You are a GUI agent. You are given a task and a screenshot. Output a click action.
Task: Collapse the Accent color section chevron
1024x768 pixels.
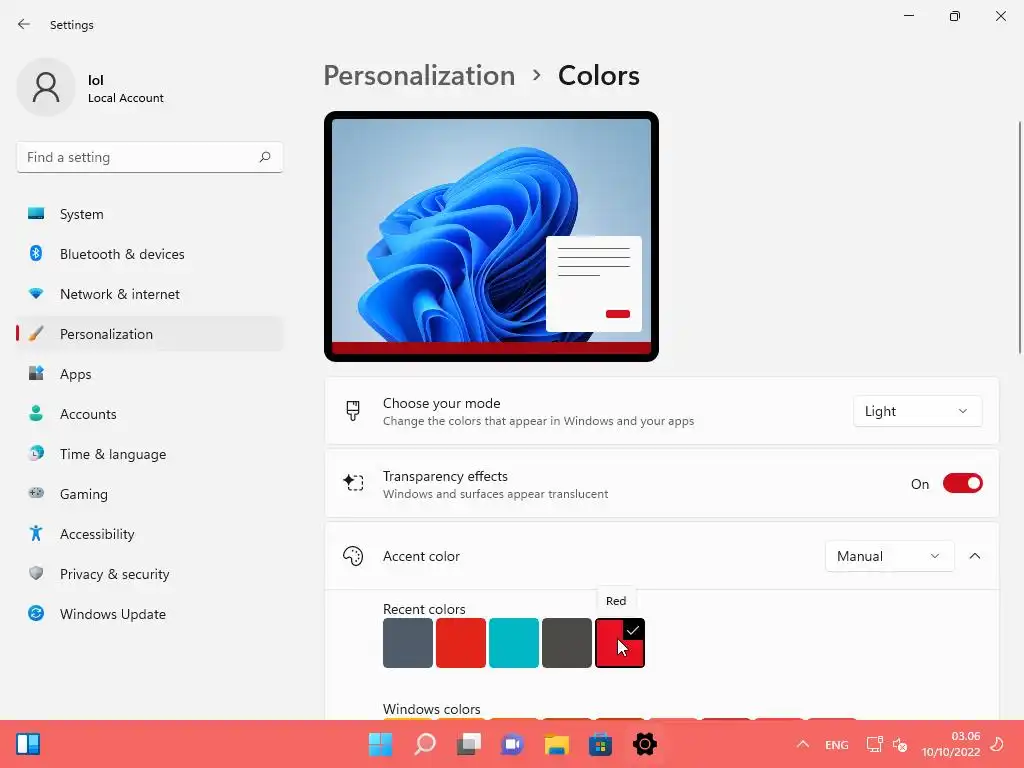(x=974, y=556)
